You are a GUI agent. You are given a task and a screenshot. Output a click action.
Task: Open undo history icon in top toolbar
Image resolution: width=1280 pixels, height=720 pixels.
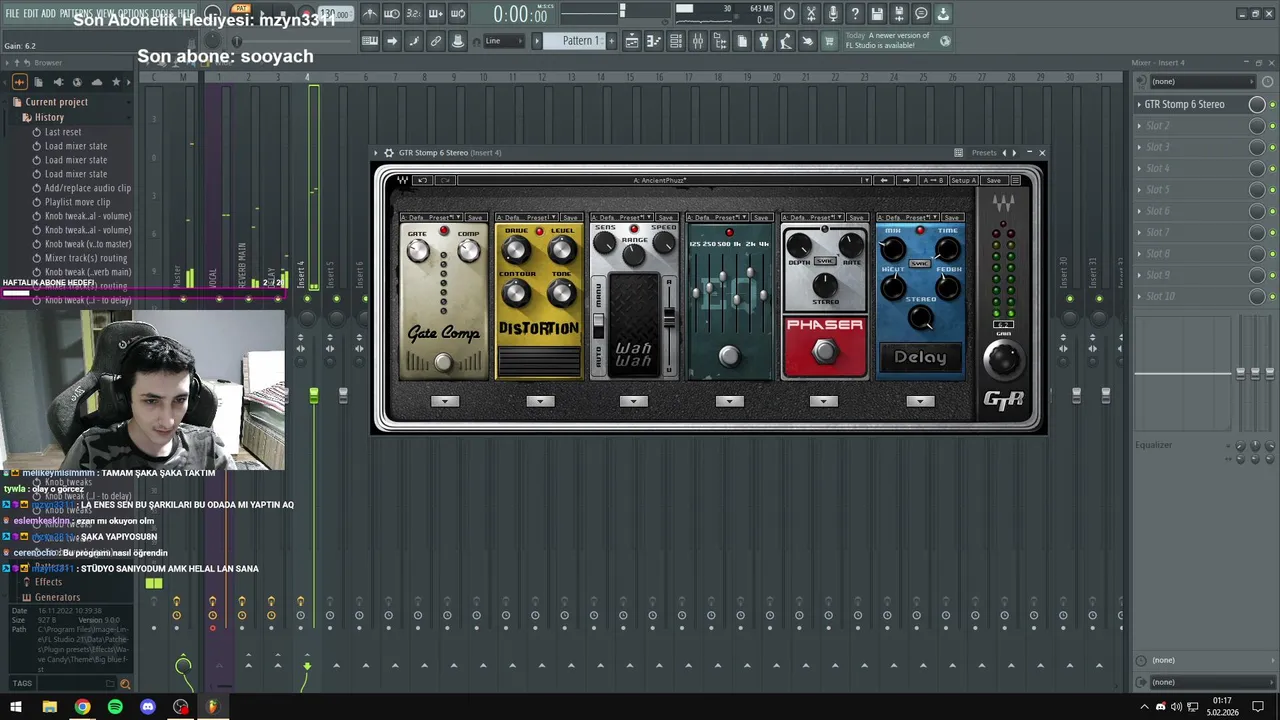(789, 14)
